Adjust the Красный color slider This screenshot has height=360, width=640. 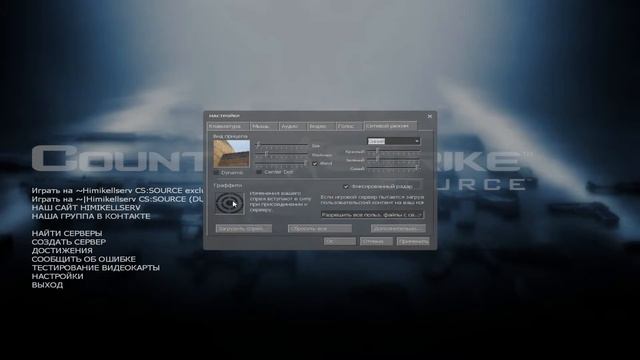[393, 151]
